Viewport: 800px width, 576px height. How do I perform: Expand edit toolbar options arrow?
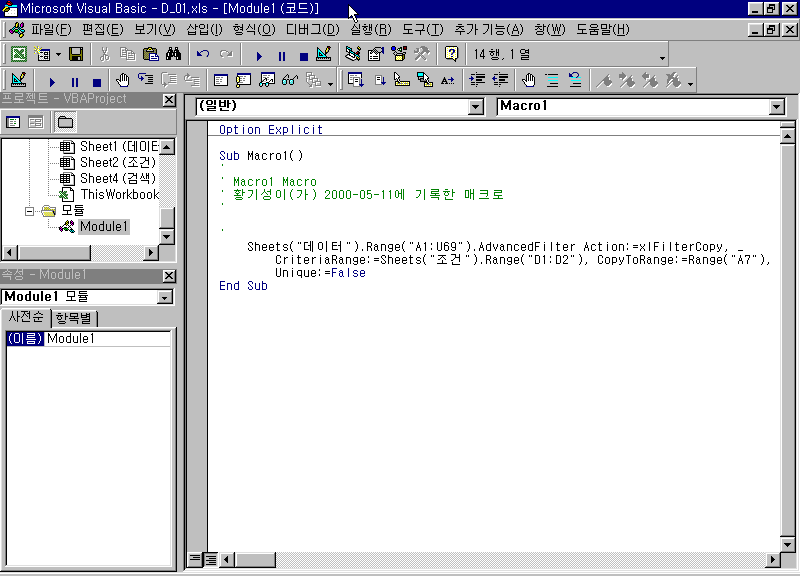[x=690, y=83]
